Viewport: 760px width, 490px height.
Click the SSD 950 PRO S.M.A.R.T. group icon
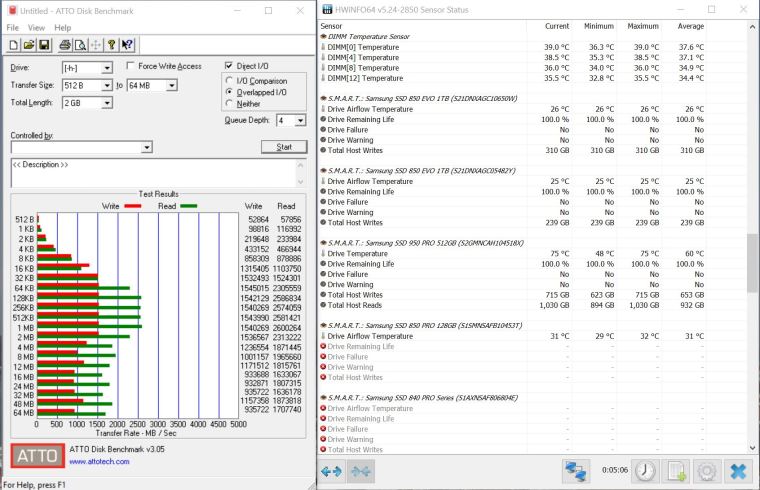tap(323, 243)
